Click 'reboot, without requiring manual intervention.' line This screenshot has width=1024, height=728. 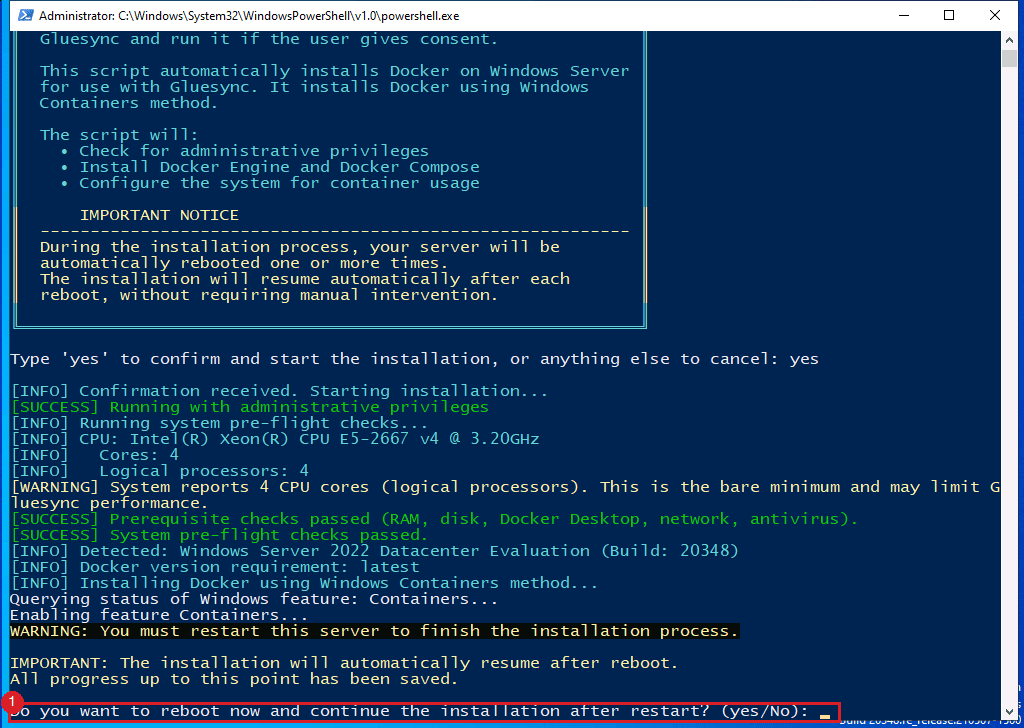coord(269,295)
